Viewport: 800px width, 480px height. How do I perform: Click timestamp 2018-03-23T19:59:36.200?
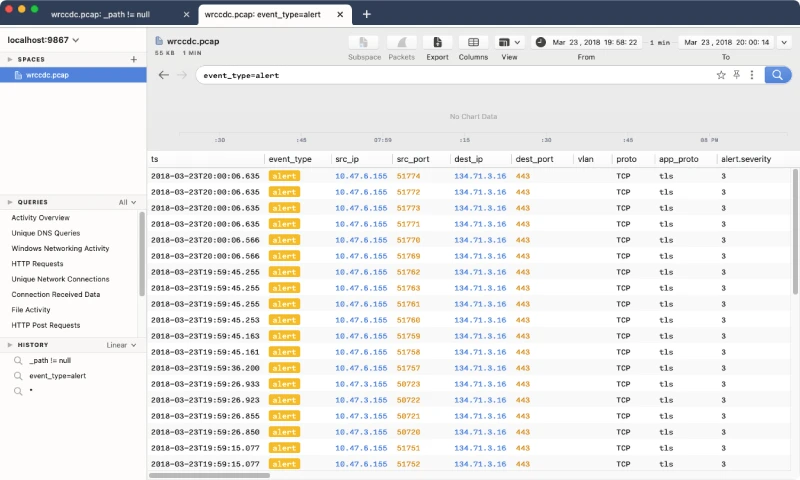tap(205, 368)
